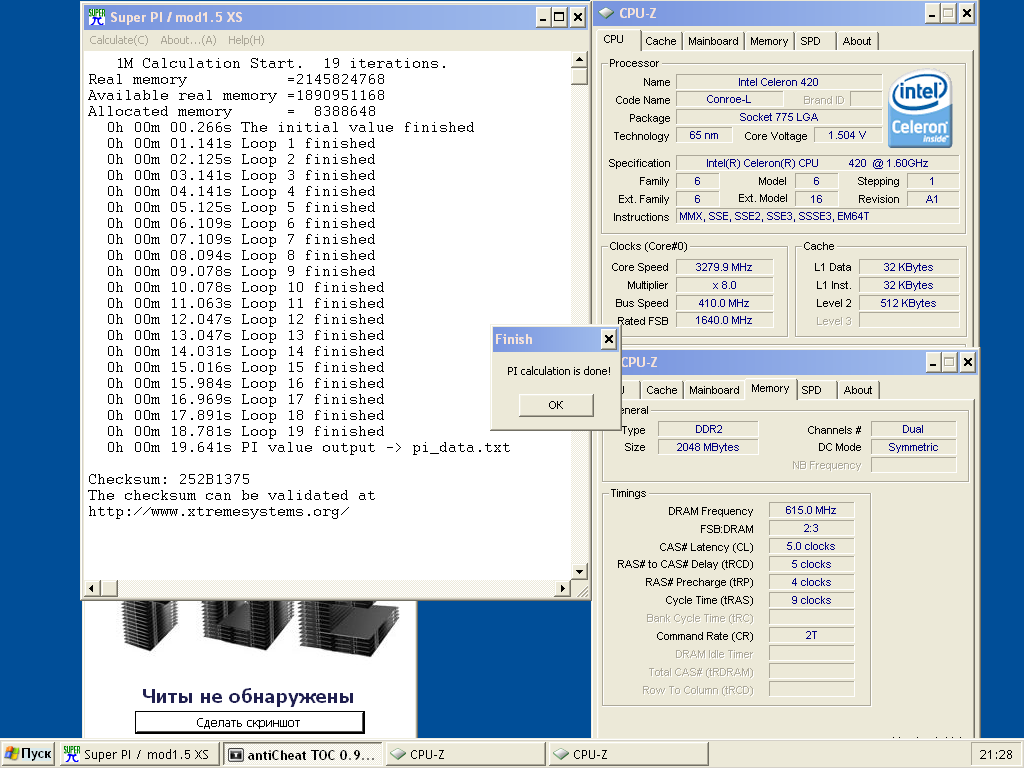The image size is (1024, 768).
Task: Click the Intel Celeron inside logo
Action: coord(920,108)
